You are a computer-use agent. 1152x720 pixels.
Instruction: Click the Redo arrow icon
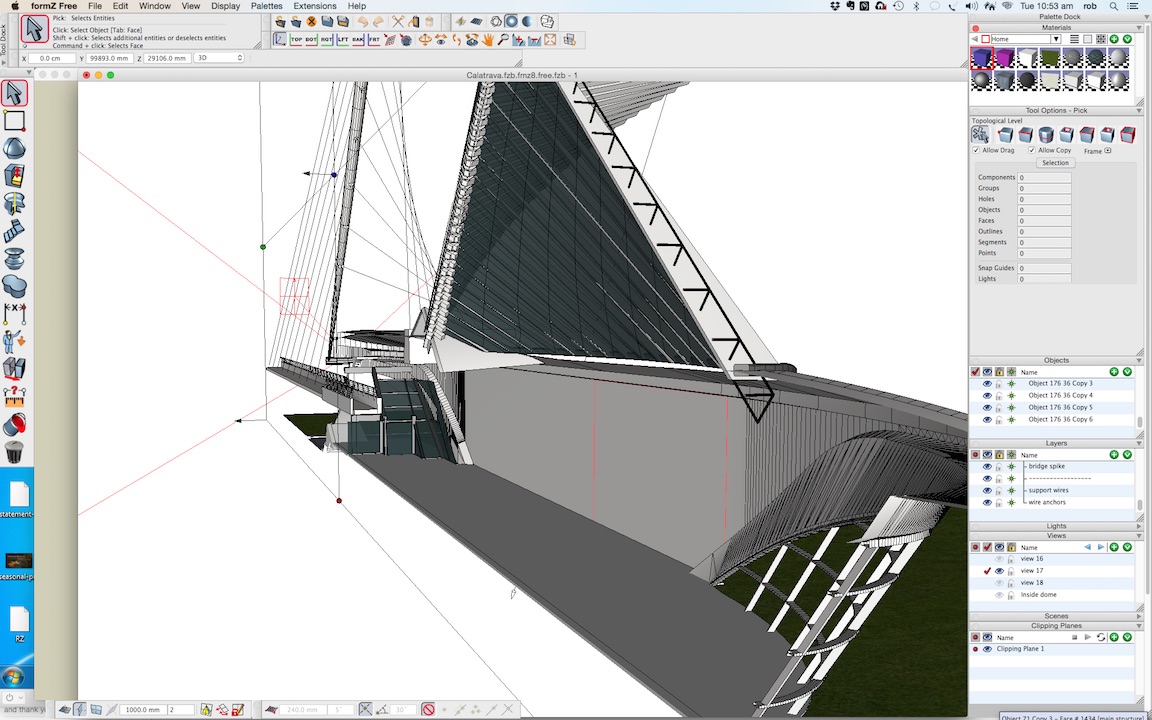(x=378, y=21)
